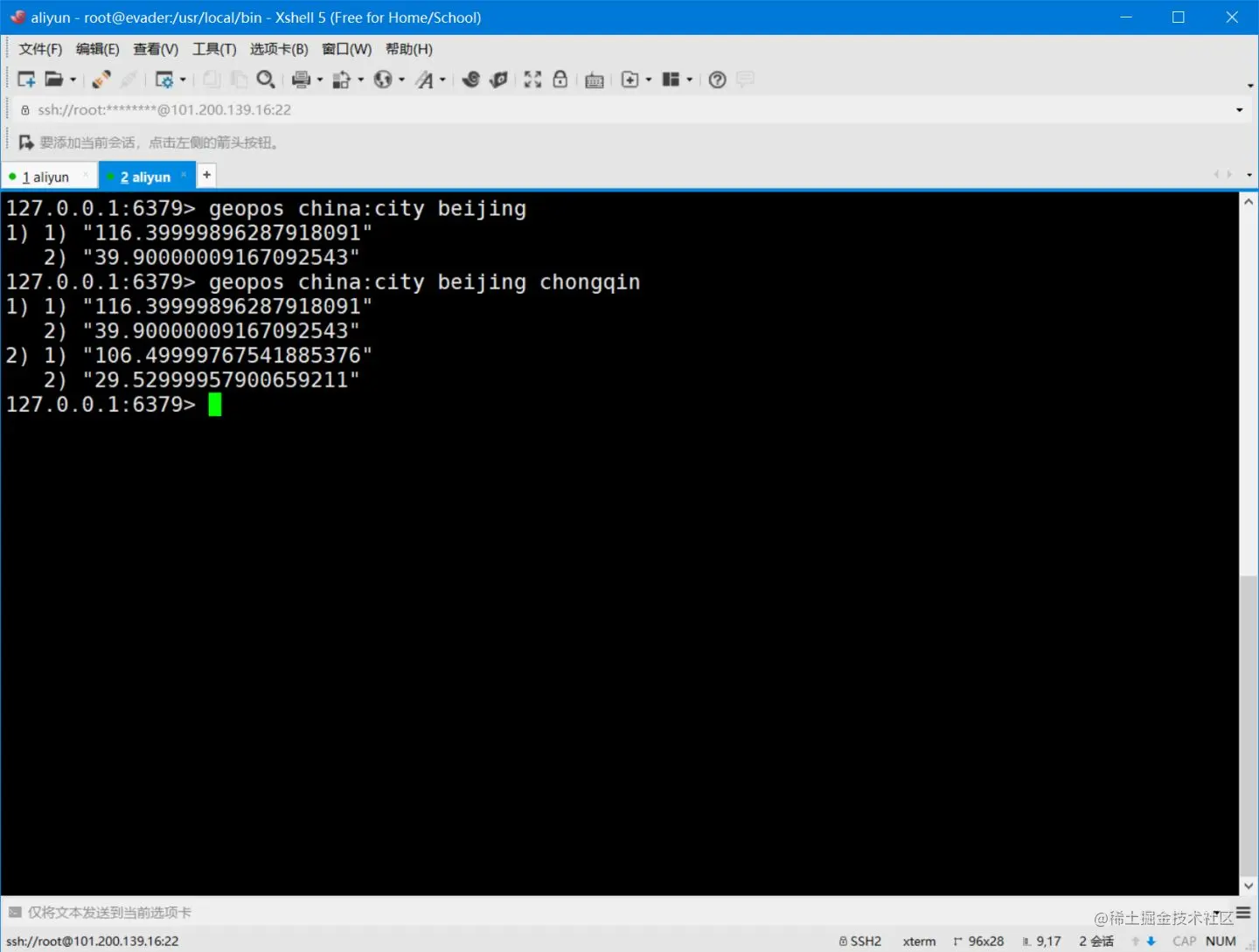Viewport: 1259px width, 952px height.
Task: Expand the Print dropdown arrow
Action: coord(320,80)
